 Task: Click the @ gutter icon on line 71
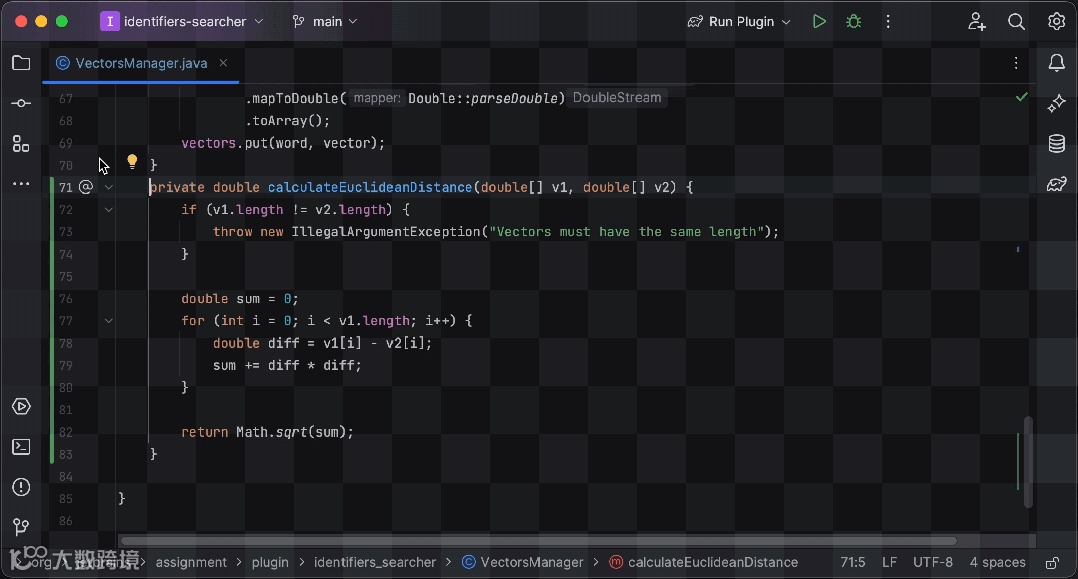pos(85,187)
